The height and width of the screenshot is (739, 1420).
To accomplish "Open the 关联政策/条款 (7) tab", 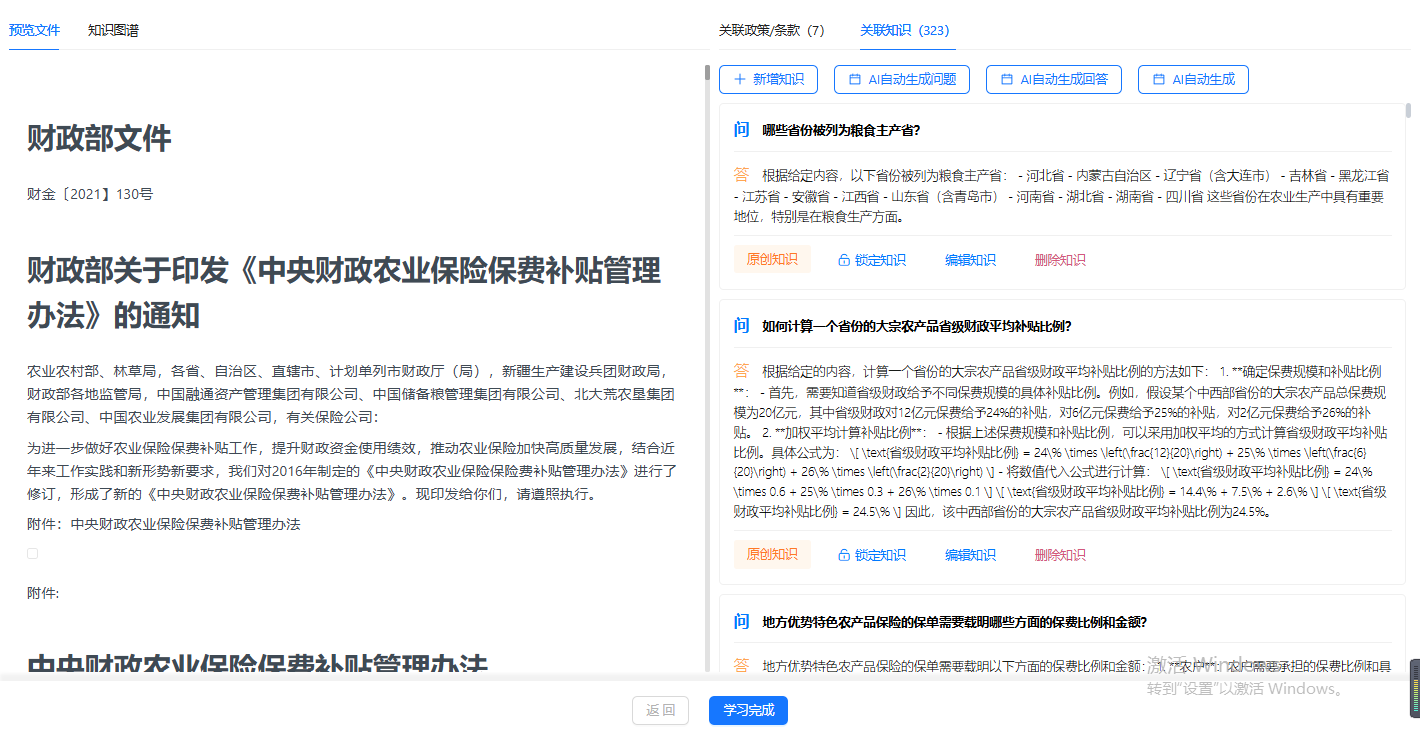I will coord(771,30).
